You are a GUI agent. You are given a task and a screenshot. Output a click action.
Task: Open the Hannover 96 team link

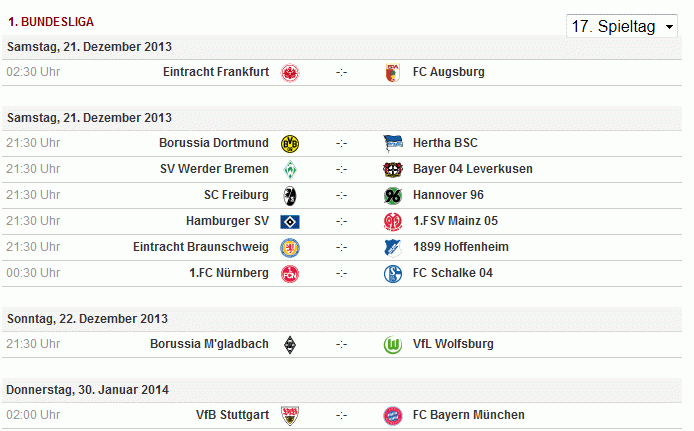[x=448, y=195]
